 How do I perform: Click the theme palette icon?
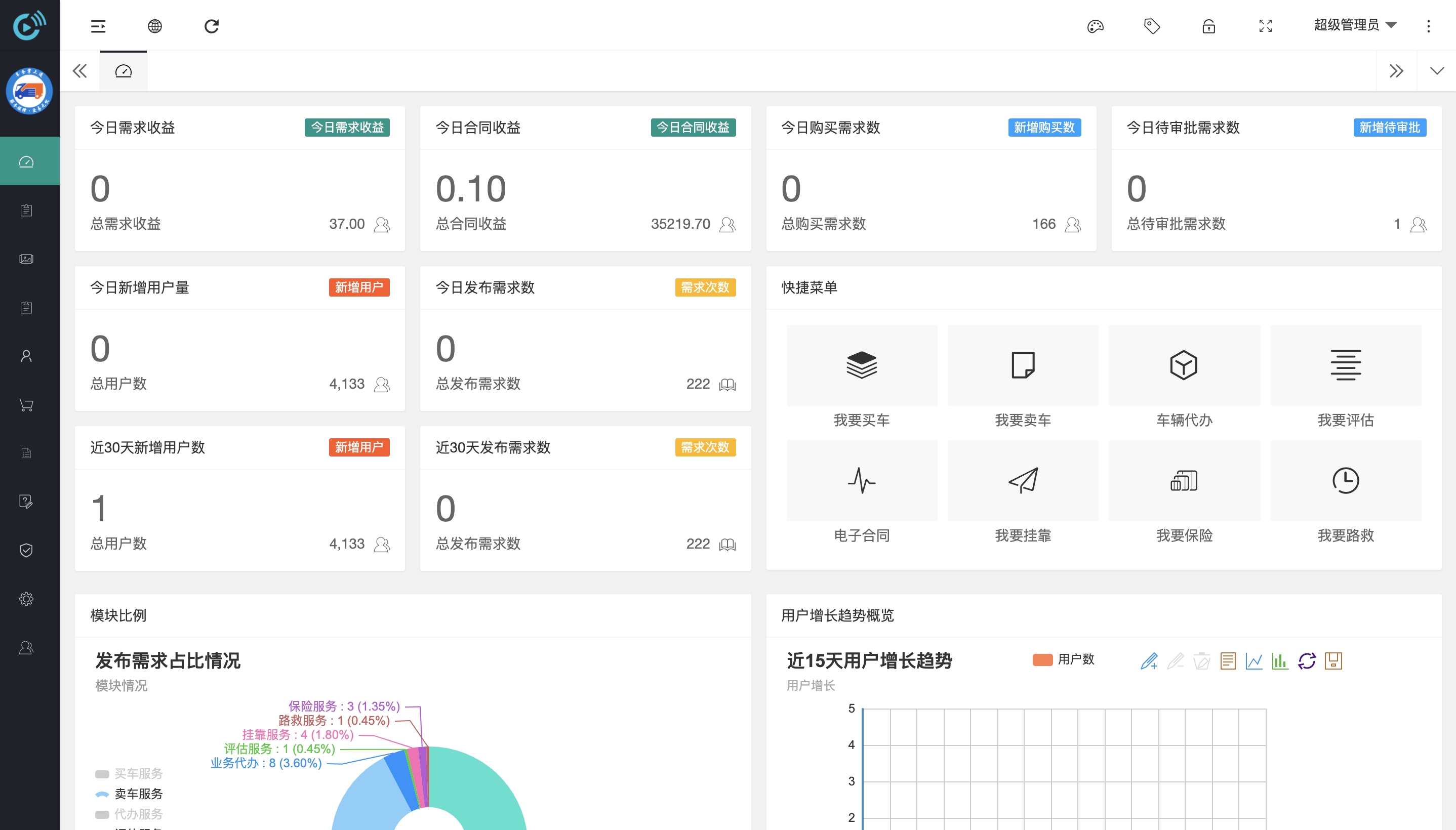pyautogui.click(x=1095, y=26)
